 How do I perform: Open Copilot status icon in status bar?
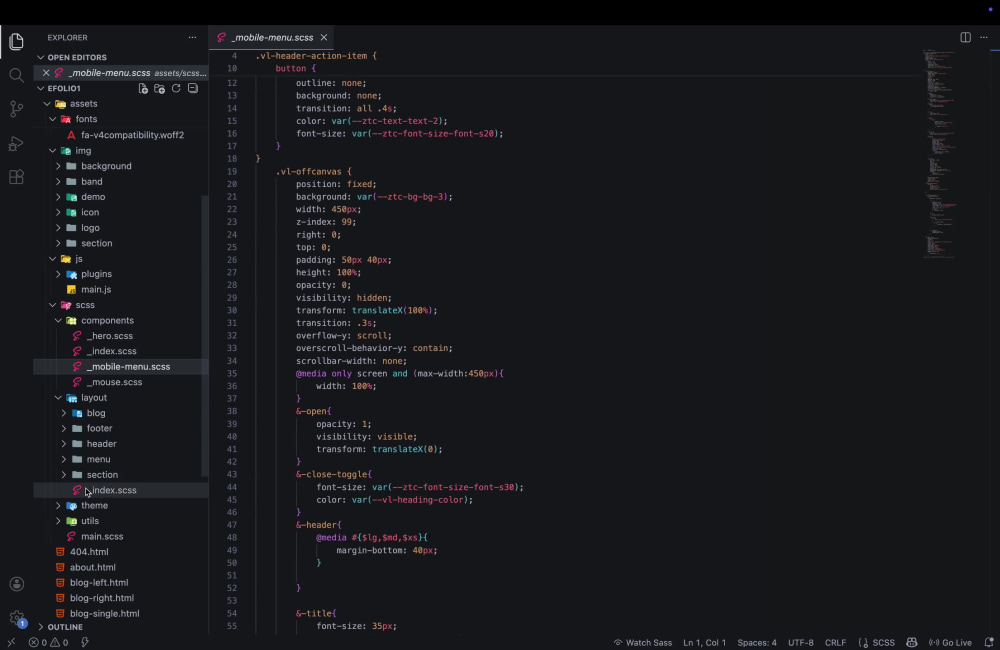[x=912, y=642]
